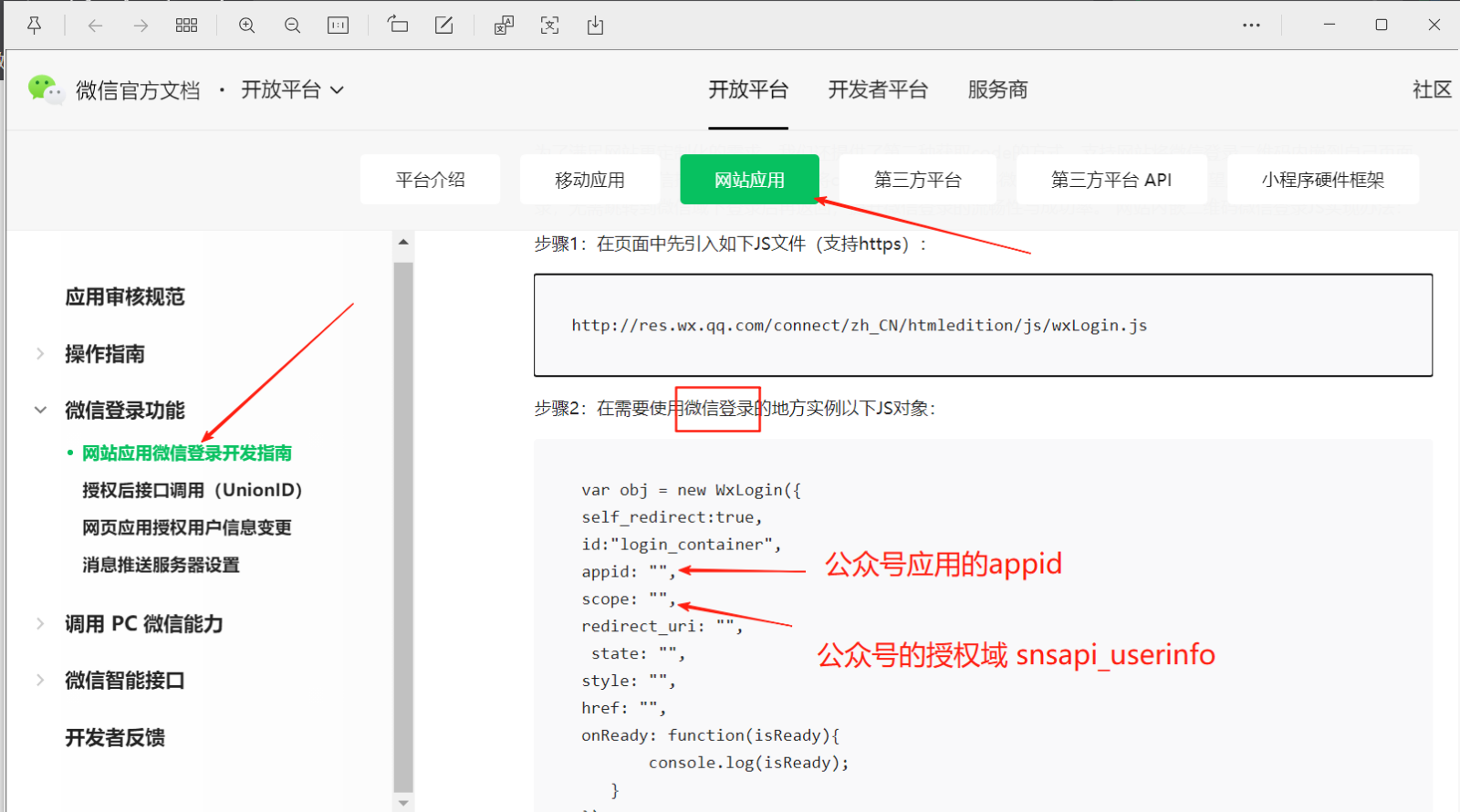Click the 'scope: "",' code line
Screen dimensions: 1460x812
point(629,599)
